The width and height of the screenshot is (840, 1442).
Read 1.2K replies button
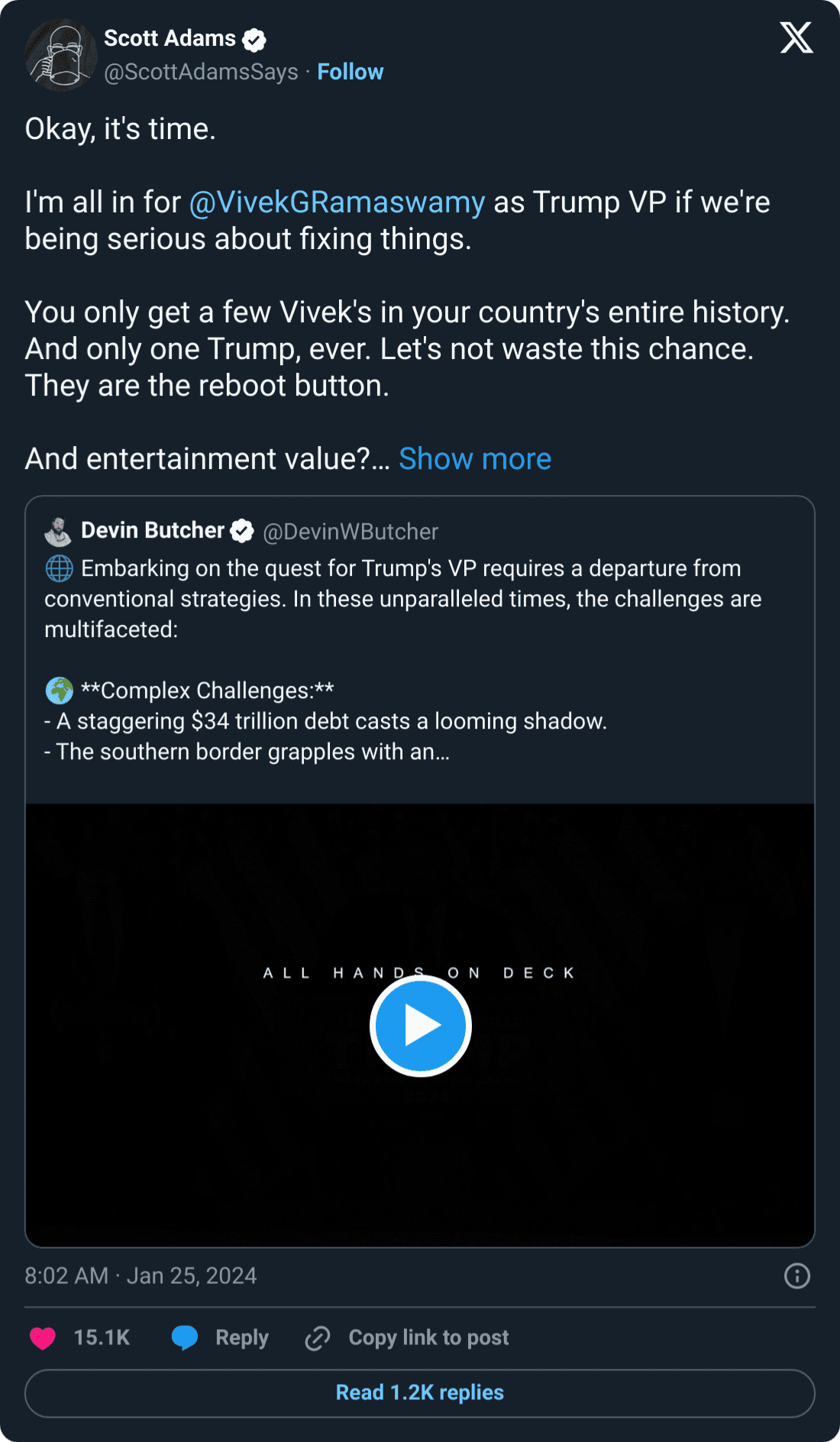coord(420,1393)
